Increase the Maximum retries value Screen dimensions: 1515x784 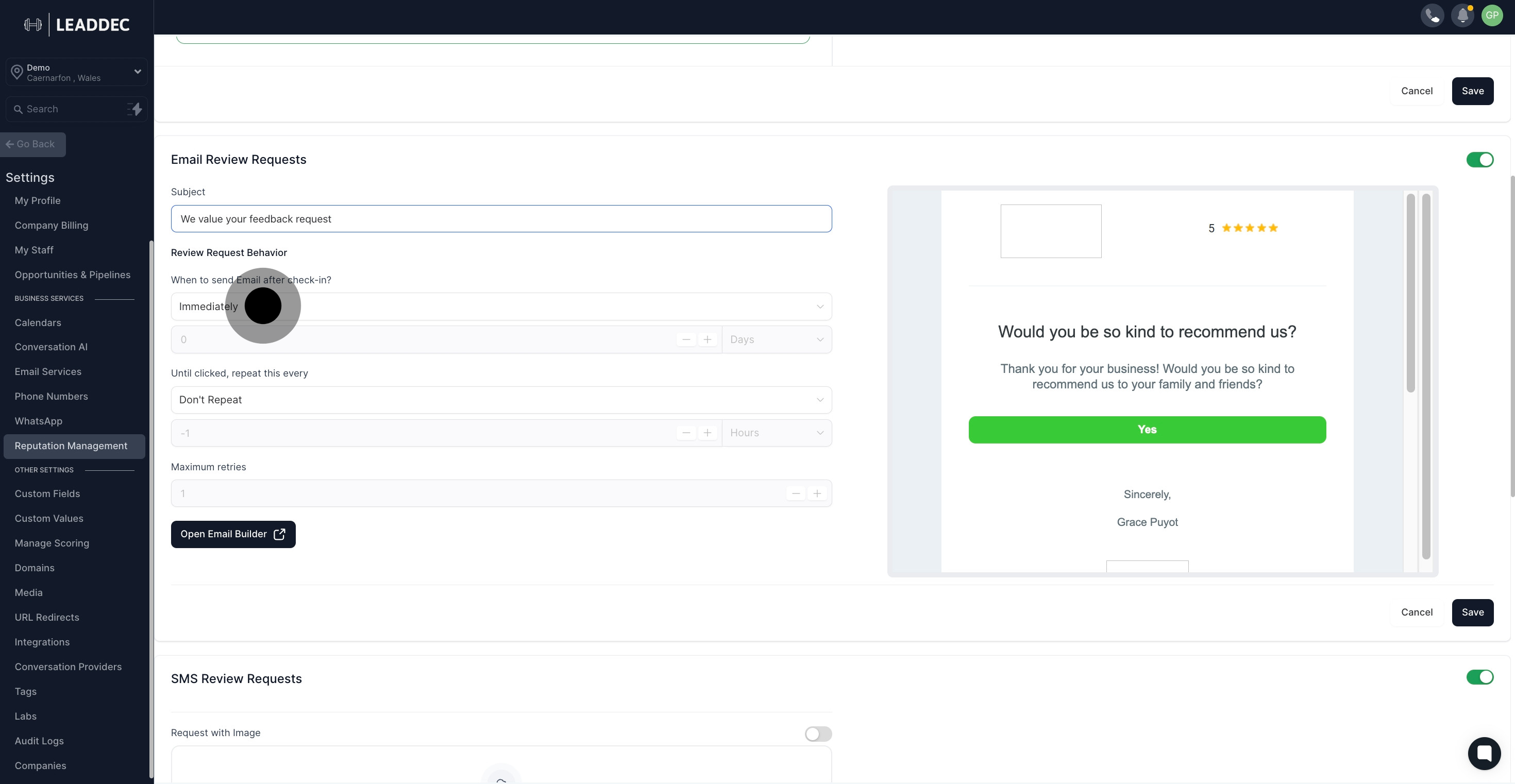(x=817, y=493)
